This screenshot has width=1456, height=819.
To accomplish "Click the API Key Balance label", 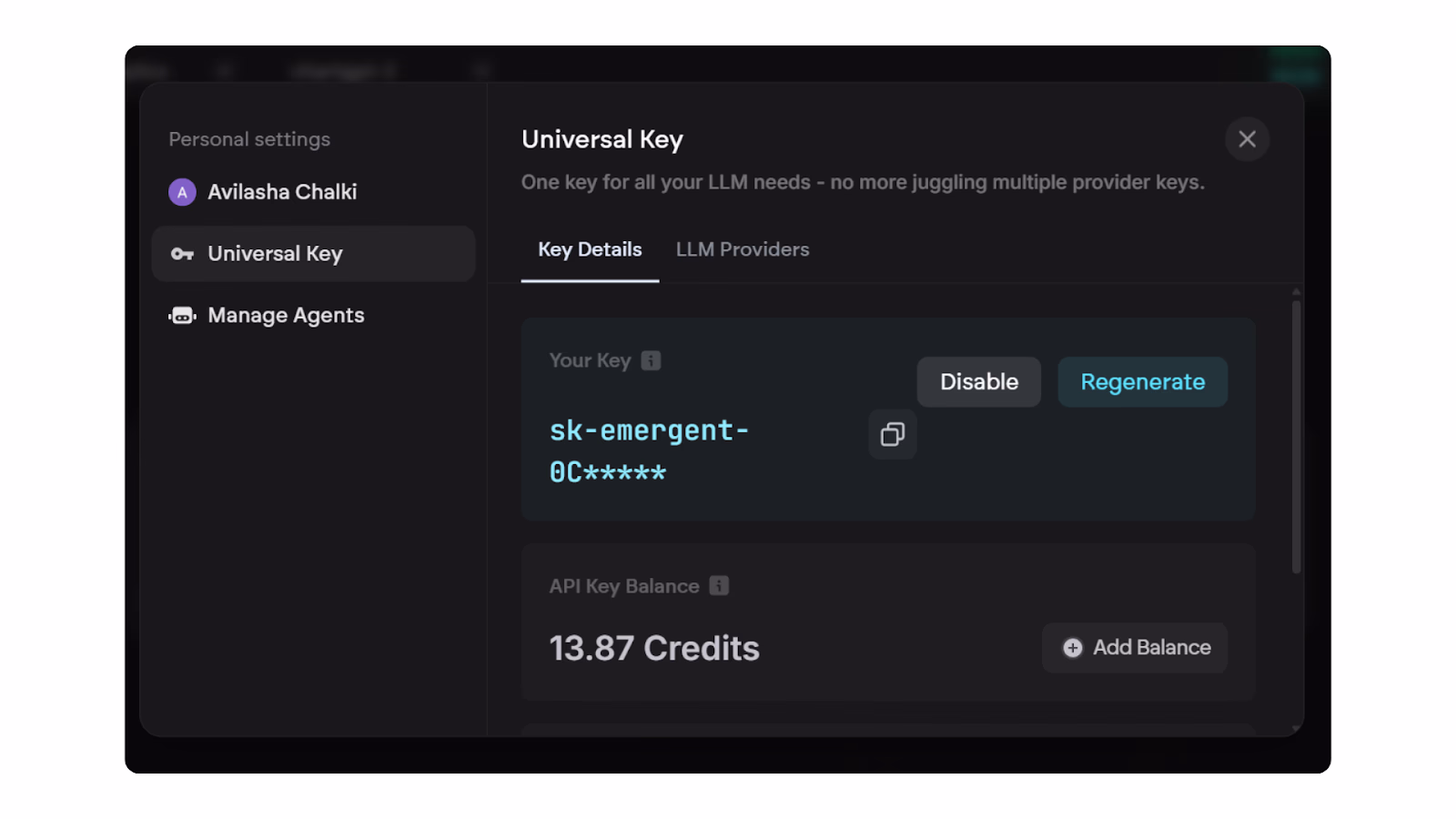I will click(x=624, y=587).
